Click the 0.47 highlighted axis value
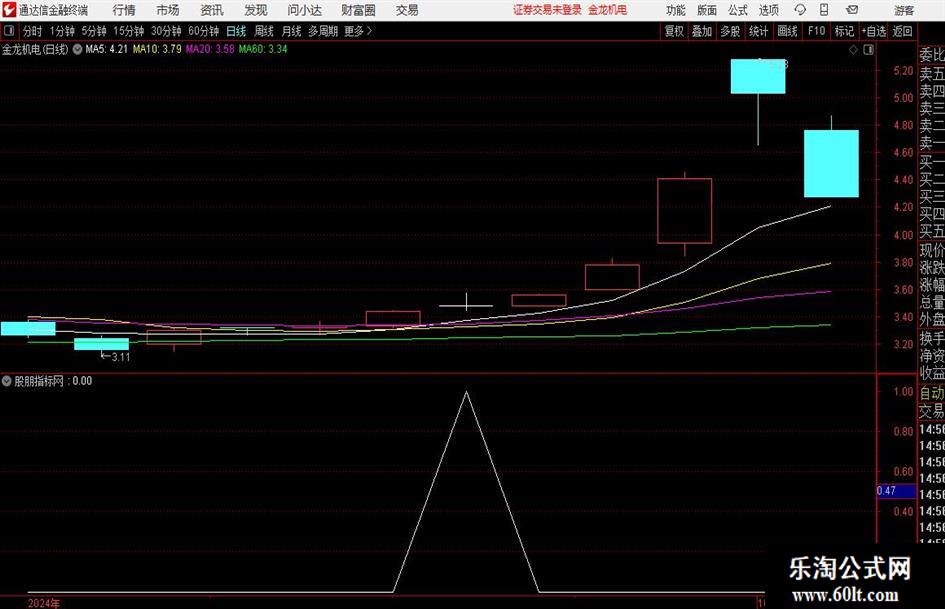The height and width of the screenshot is (609, 945). click(x=896, y=491)
